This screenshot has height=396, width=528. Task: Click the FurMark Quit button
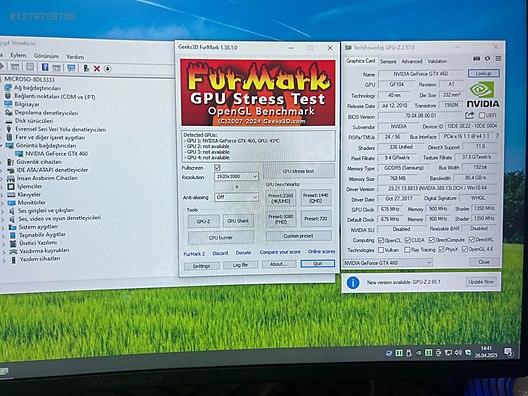coord(318,264)
